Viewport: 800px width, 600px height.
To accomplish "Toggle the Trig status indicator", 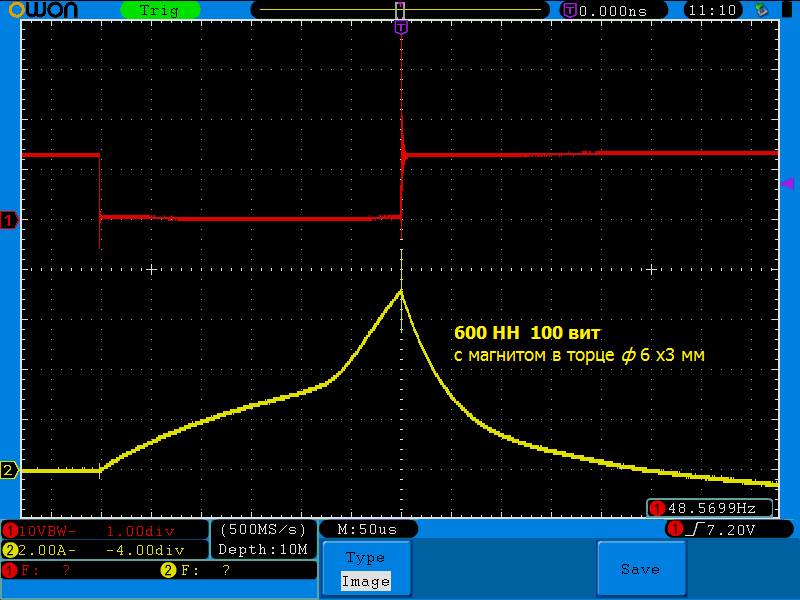I will pos(159,10).
